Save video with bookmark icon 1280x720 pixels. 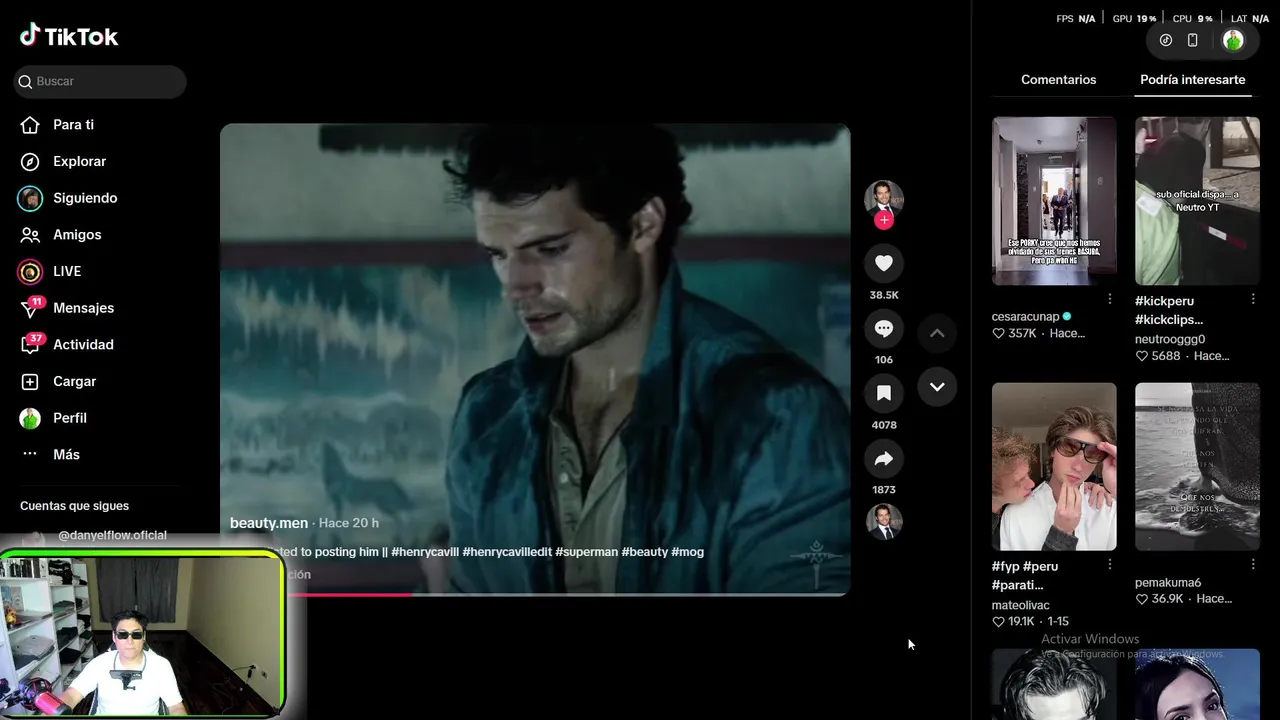pyautogui.click(x=884, y=393)
